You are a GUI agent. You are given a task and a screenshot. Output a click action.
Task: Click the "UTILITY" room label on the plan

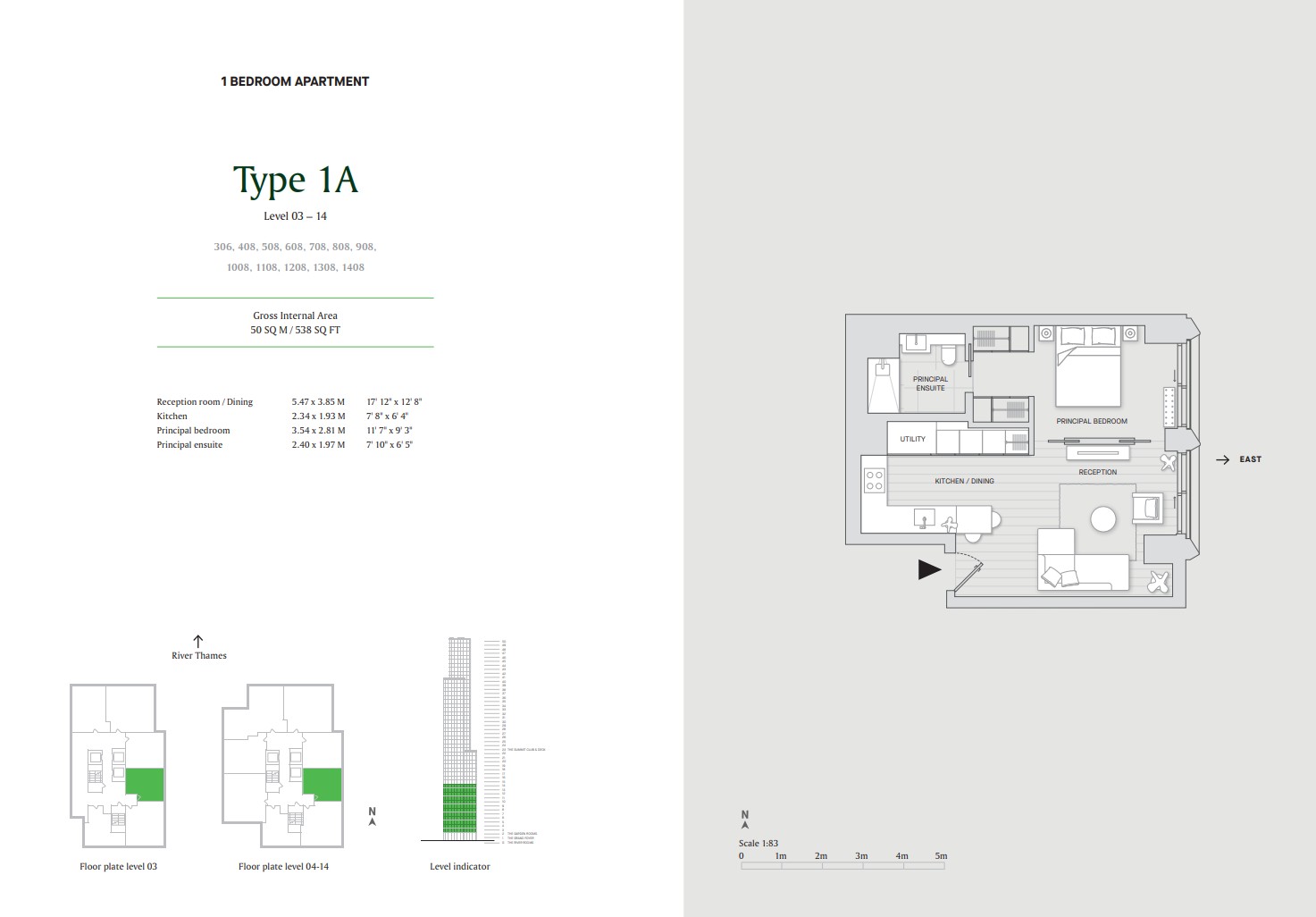point(913,440)
